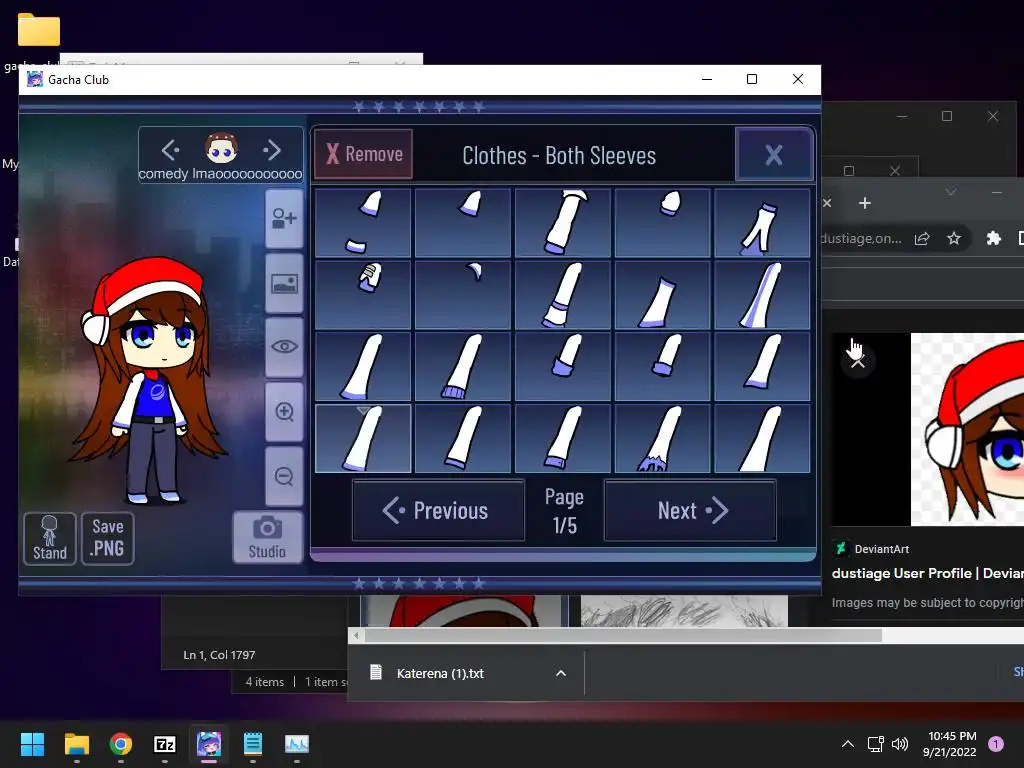This screenshot has width=1024, height=768.
Task: Zoom out with the magnifier minus icon
Action: (284, 476)
